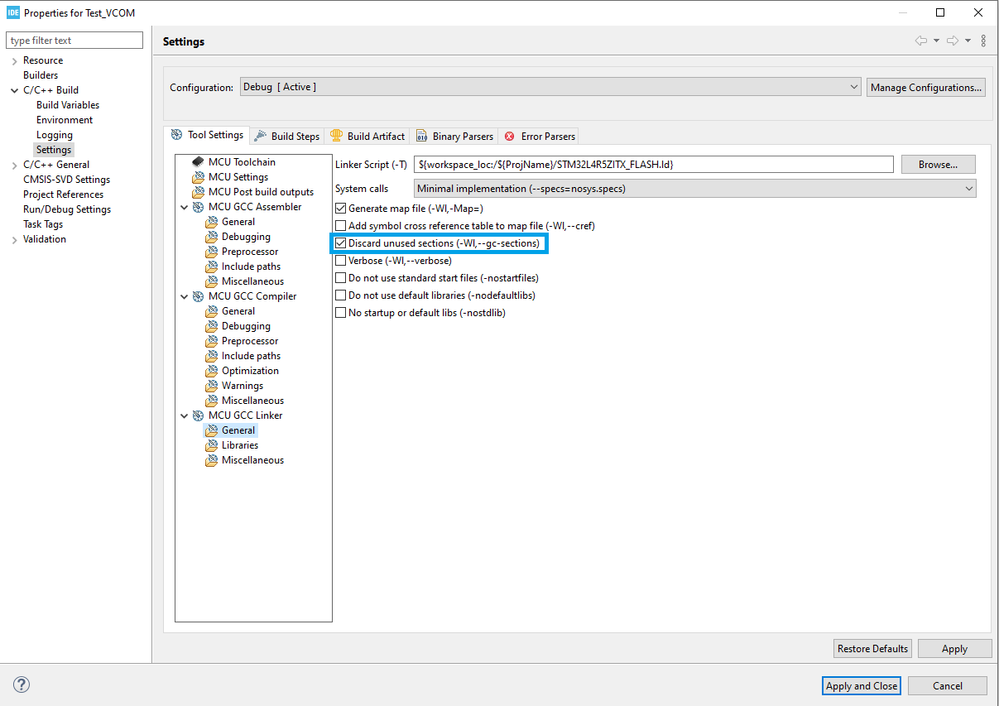Switch to the Build Artifact tab
This screenshot has width=999, height=706.
(368, 136)
